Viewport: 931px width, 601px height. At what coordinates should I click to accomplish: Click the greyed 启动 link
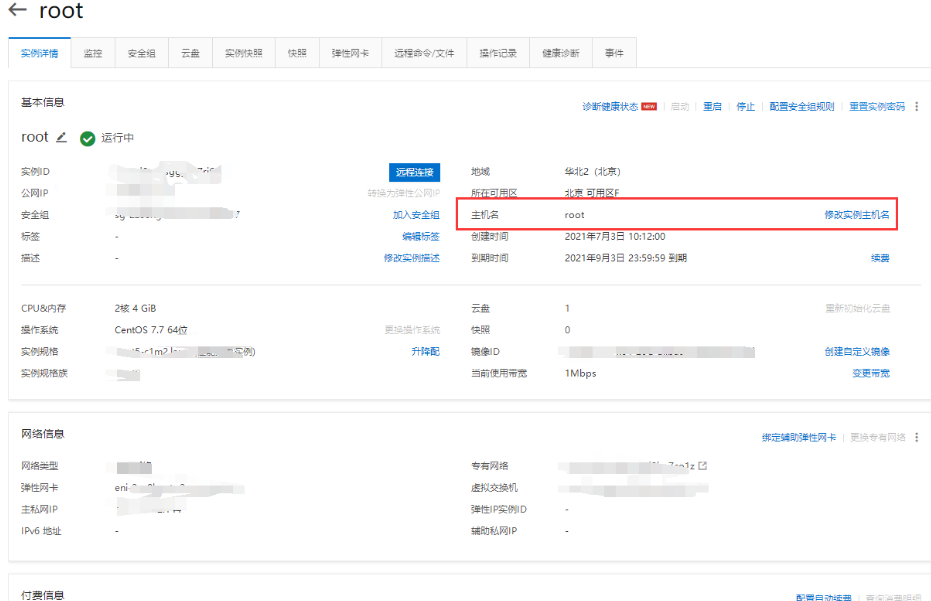click(x=680, y=106)
